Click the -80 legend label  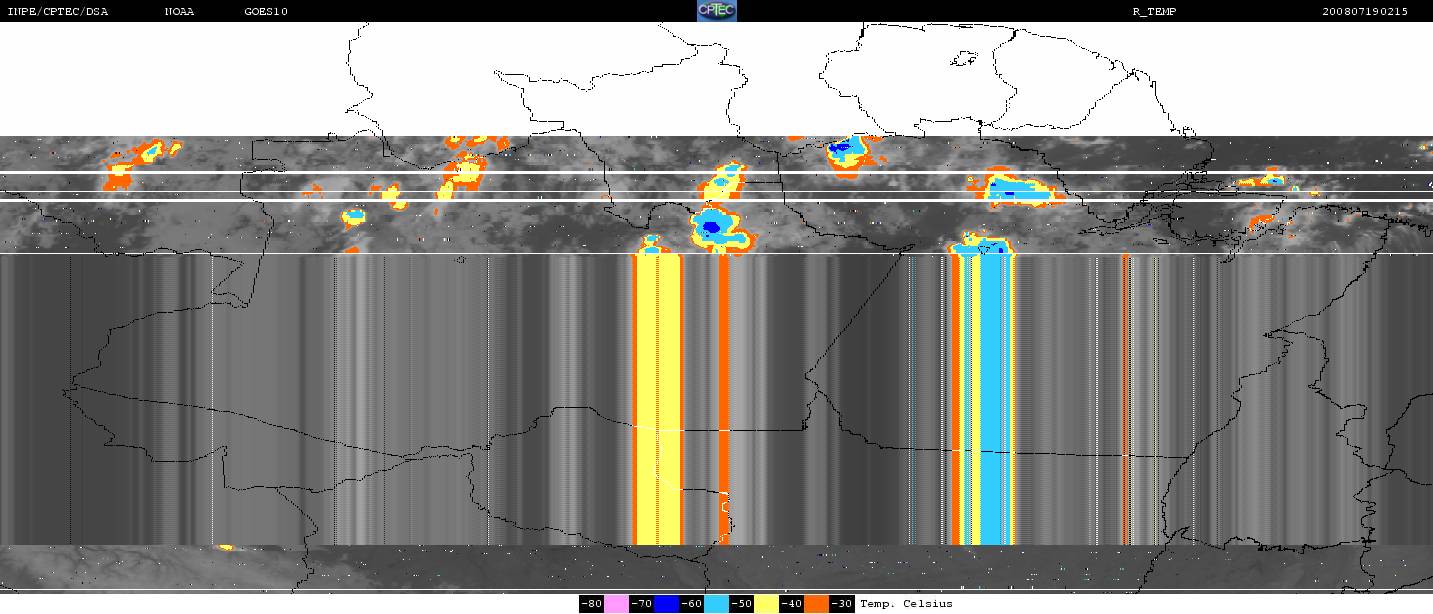tap(591, 604)
